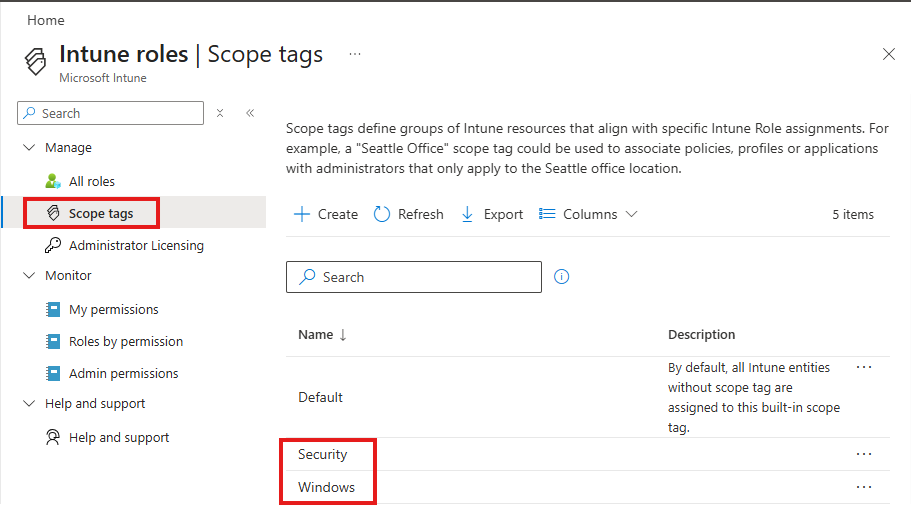Image resolution: width=911 pixels, height=506 pixels.
Task: Refresh the scope tags list
Action: [x=409, y=214]
